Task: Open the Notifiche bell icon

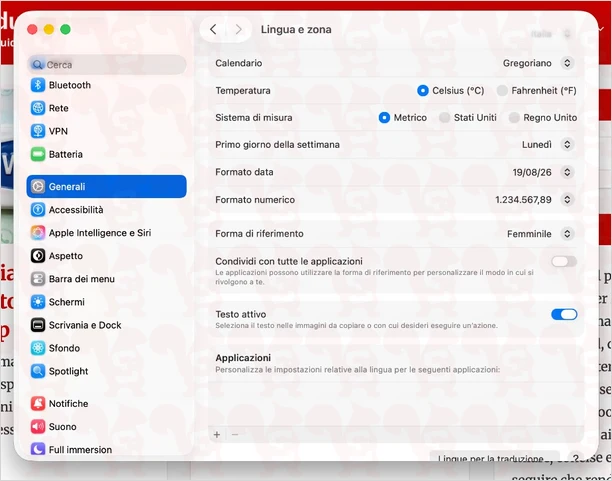Action: pos(38,403)
